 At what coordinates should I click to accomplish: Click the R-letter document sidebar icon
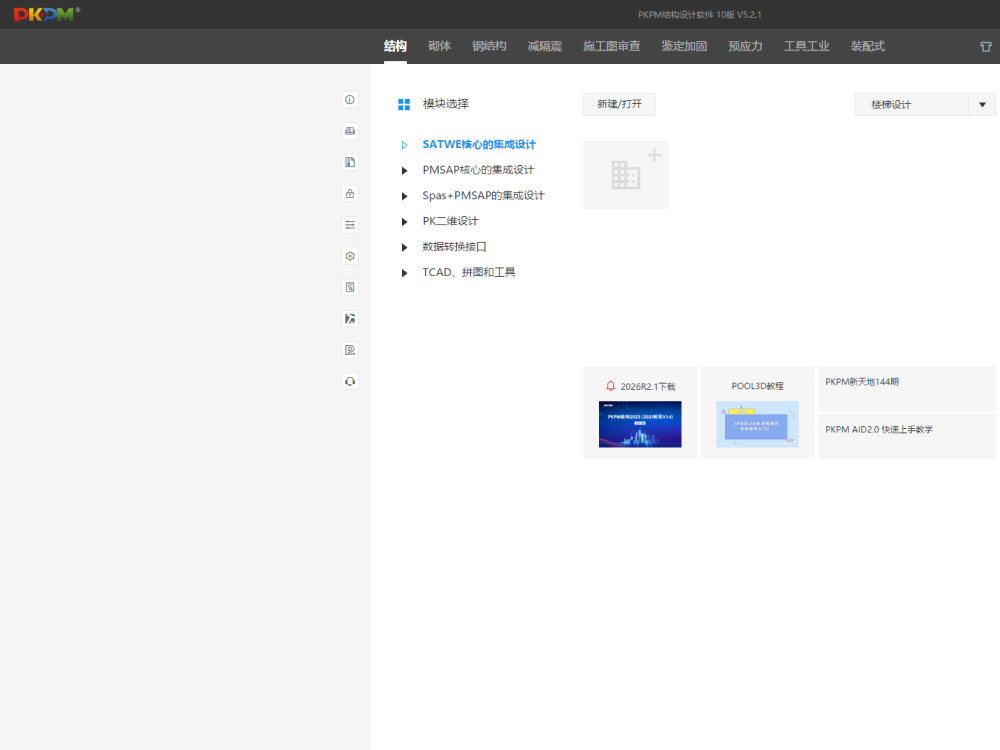pos(349,349)
